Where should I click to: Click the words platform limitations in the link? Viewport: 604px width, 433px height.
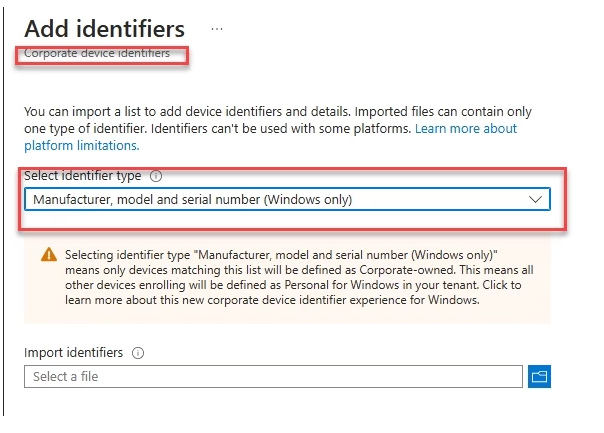(80, 145)
